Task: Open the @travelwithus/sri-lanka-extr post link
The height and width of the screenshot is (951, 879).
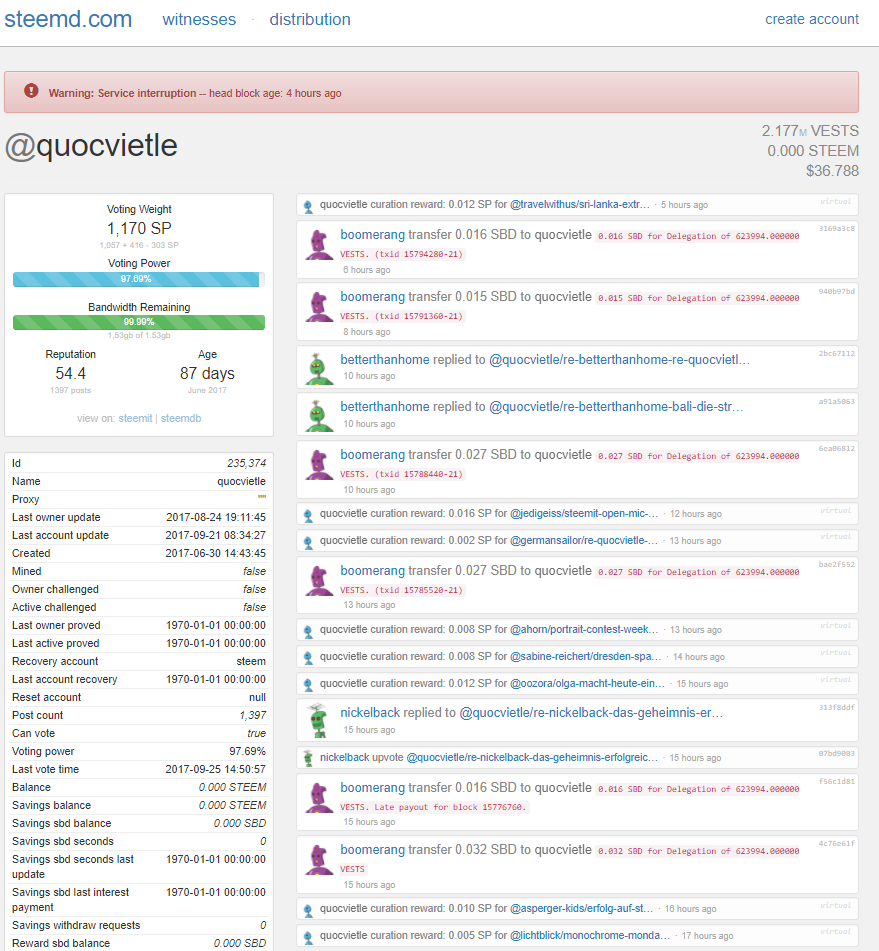Action: click(580, 204)
